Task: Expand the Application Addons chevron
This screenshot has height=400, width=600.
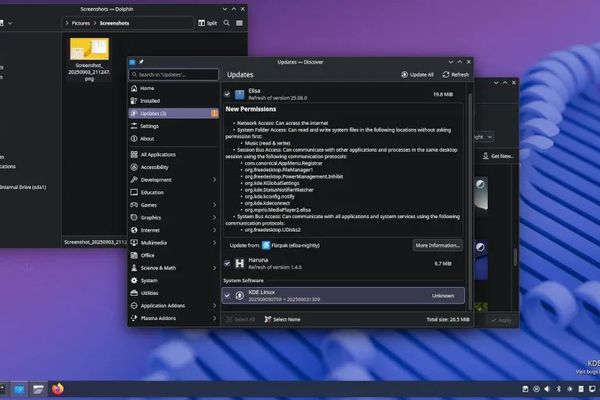Action: 214,306
